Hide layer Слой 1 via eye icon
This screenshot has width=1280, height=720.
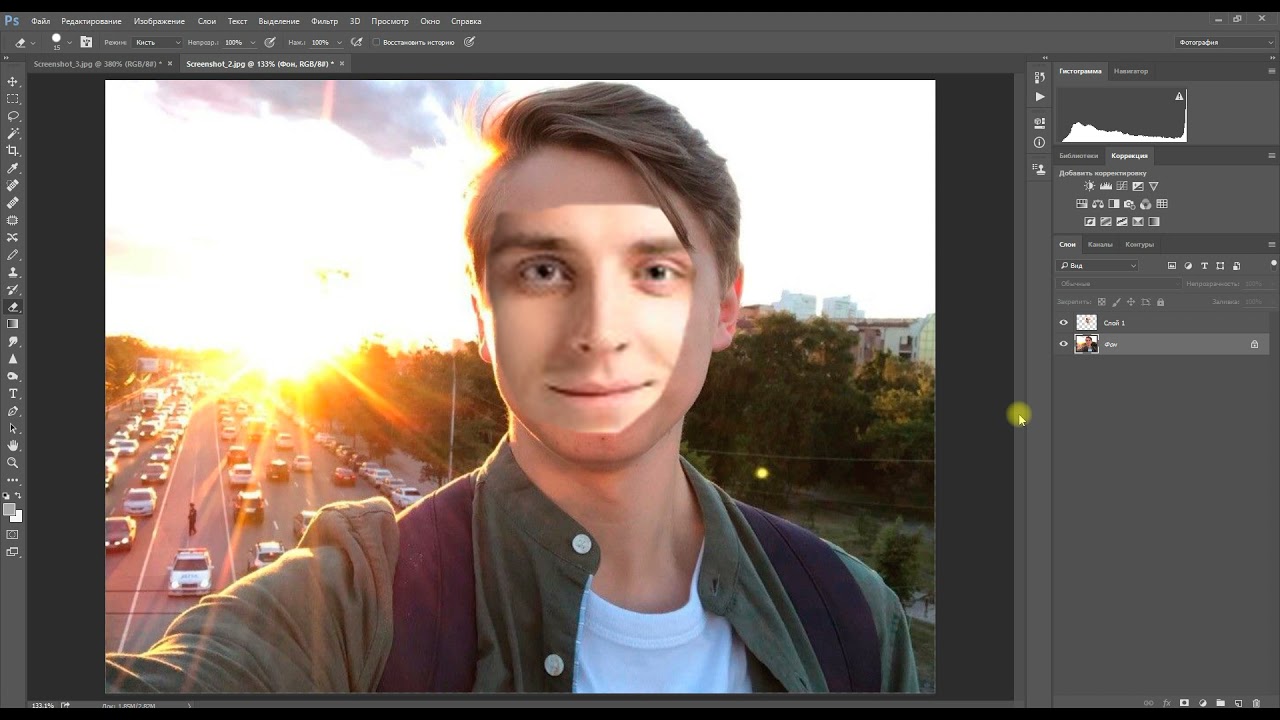(x=1063, y=323)
